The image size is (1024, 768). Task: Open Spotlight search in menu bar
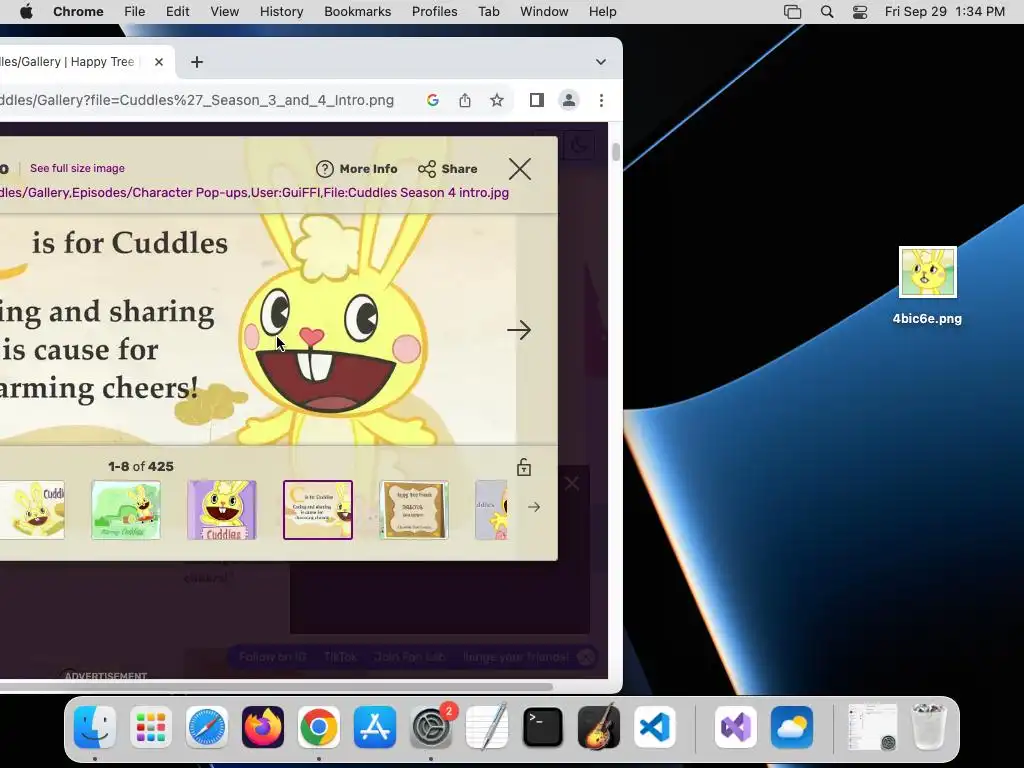(x=827, y=12)
